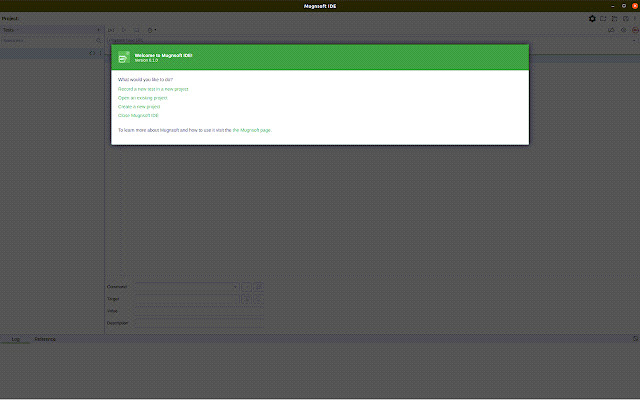Click the Target input field

(x=187, y=299)
